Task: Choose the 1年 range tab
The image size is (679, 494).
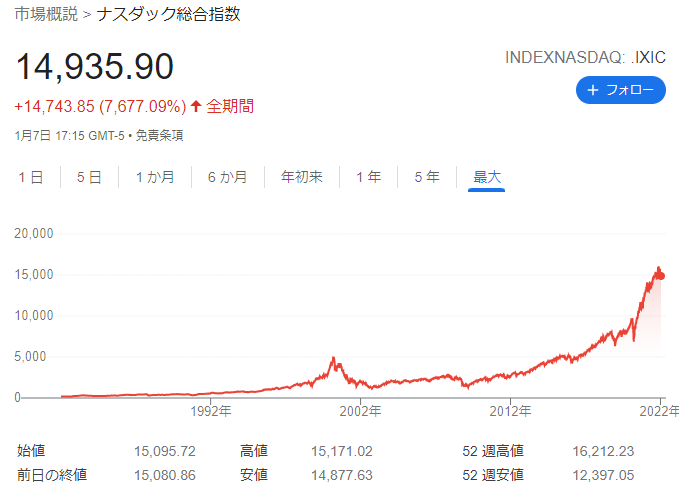Action: (x=369, y=177)
